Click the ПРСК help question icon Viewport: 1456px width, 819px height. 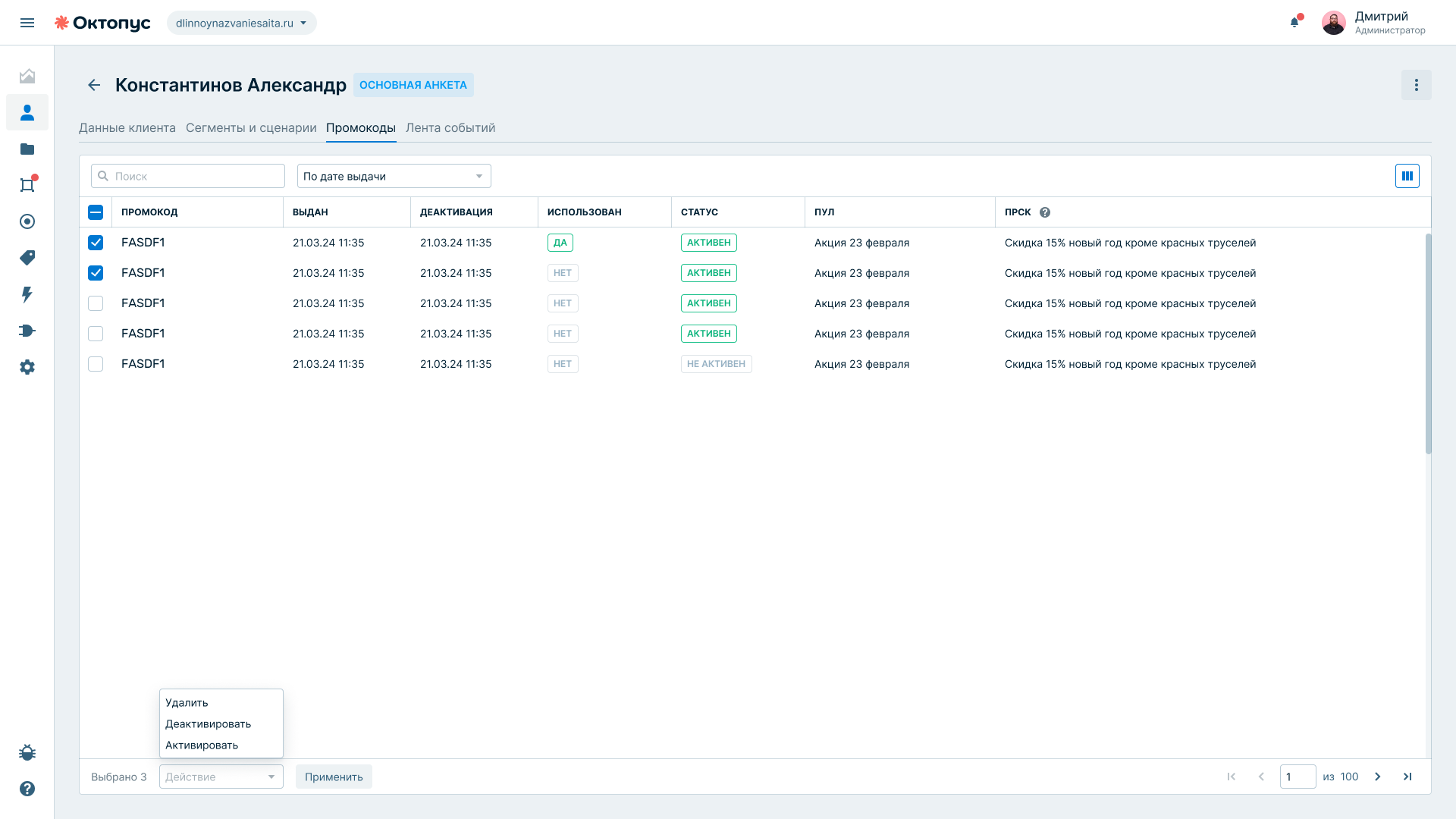click(1045, 212)
